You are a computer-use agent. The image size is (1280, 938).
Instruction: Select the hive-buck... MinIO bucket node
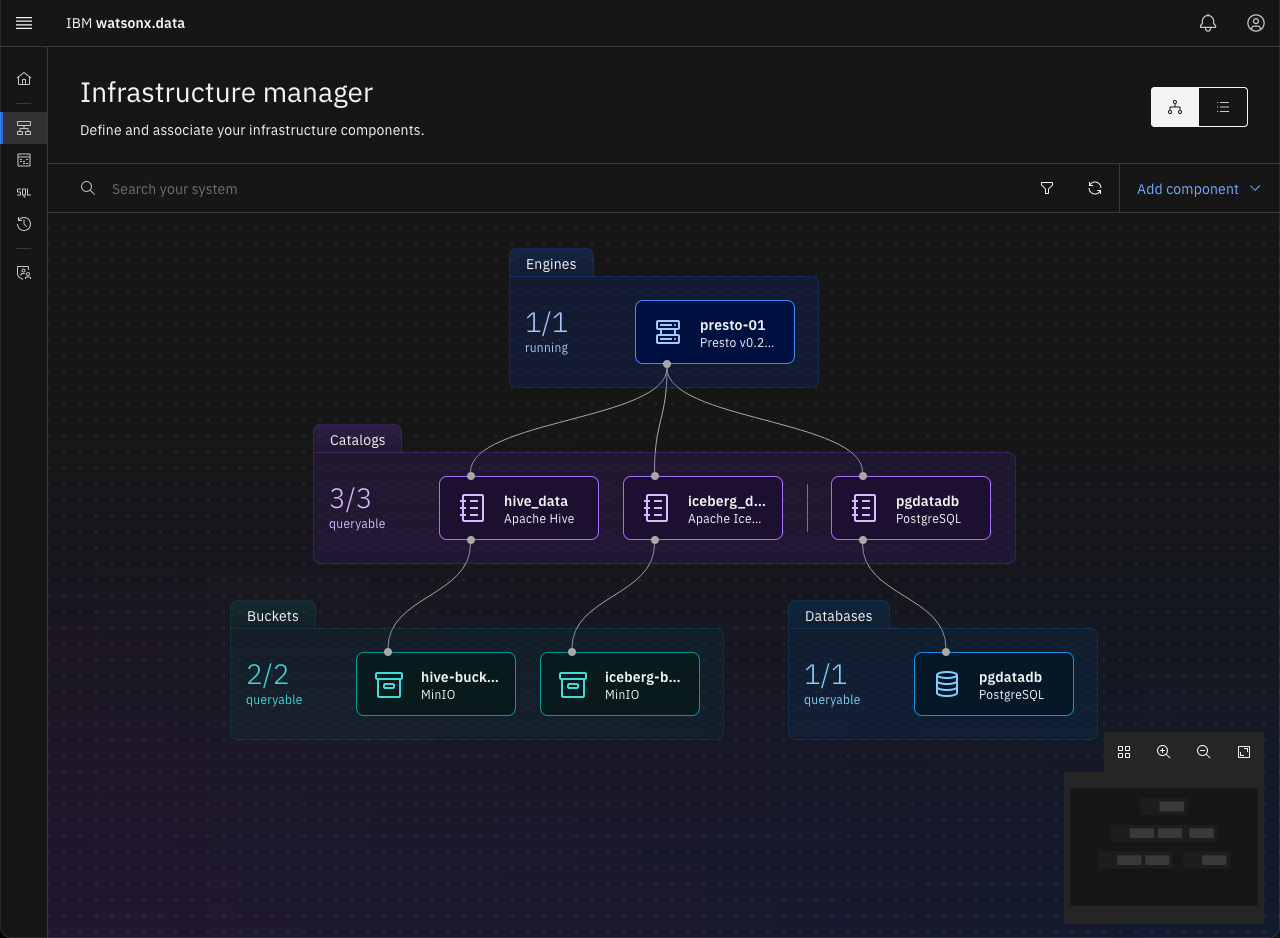[436, 684]
